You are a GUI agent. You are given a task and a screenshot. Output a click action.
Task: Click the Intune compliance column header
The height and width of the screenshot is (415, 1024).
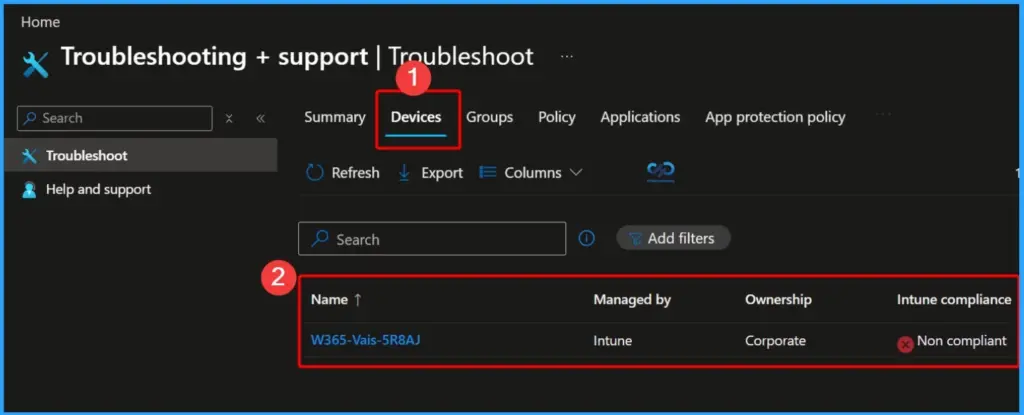click(954, 299)
